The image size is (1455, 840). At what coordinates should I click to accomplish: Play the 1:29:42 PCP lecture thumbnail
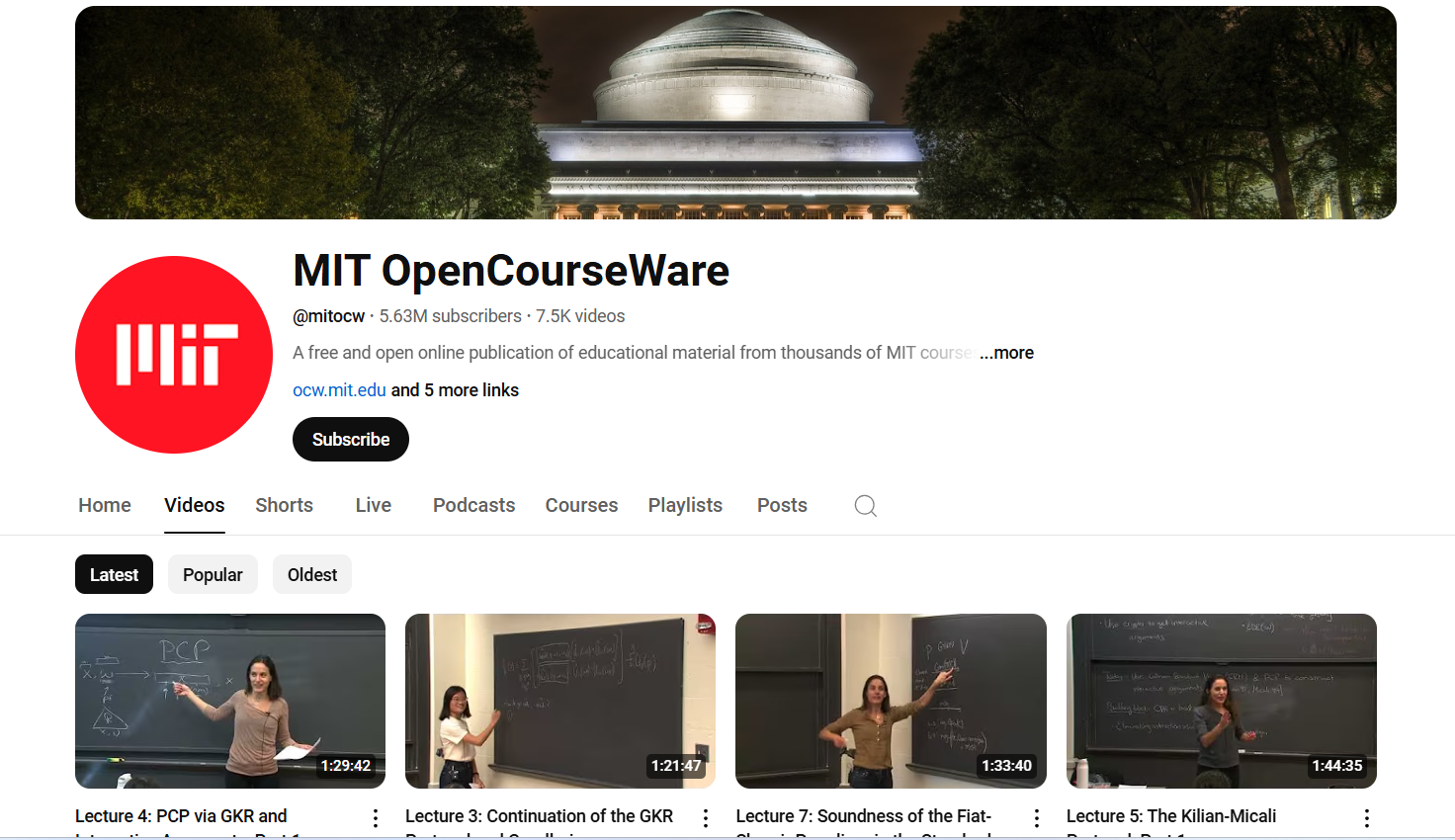230,701
